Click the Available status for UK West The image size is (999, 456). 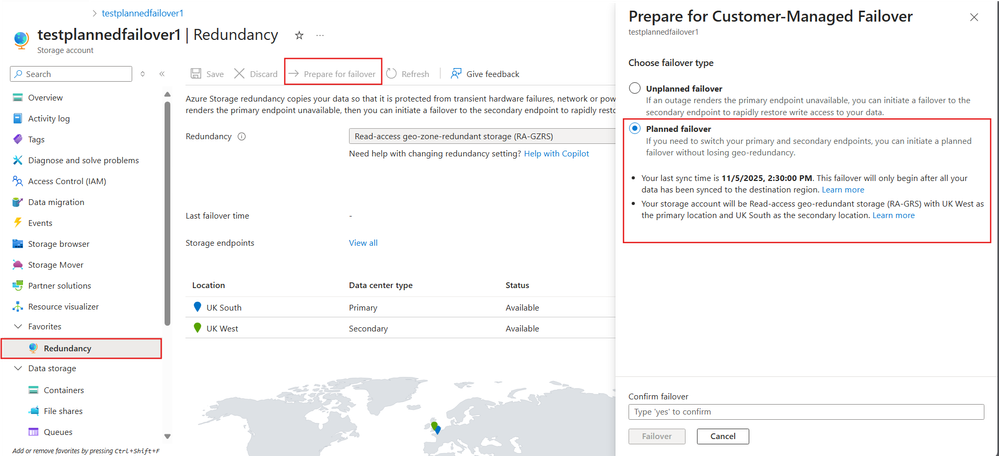pos(522,329)
